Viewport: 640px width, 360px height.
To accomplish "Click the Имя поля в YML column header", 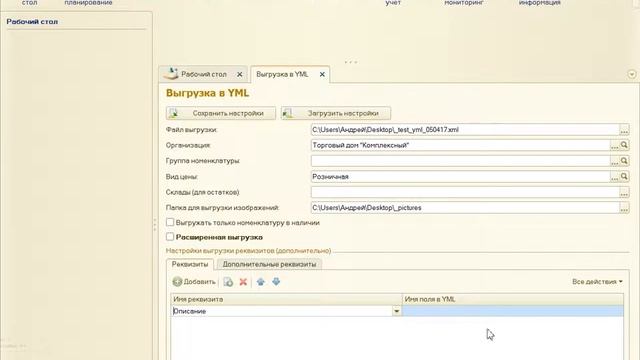I will tap(513, 299).
